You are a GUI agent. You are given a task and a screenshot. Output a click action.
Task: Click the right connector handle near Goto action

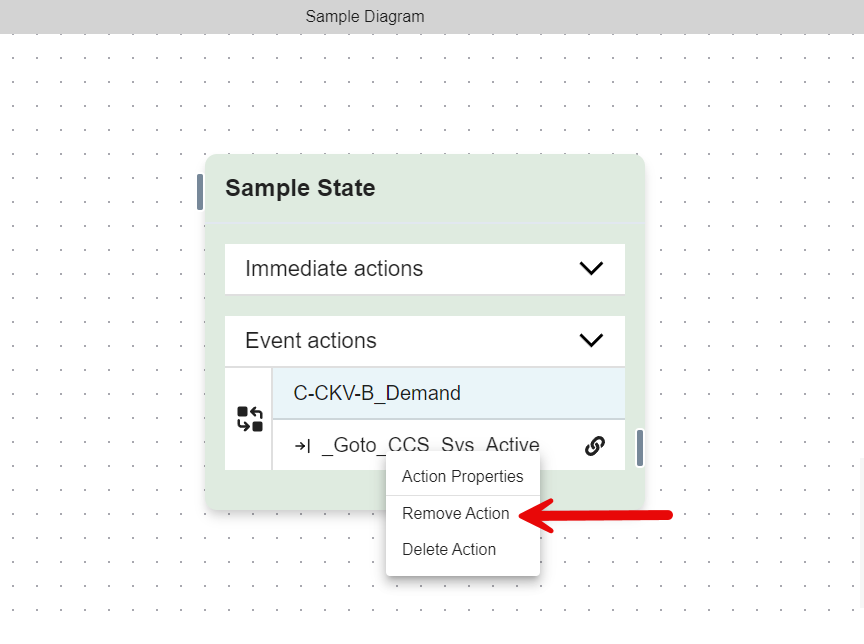point(640,448)
